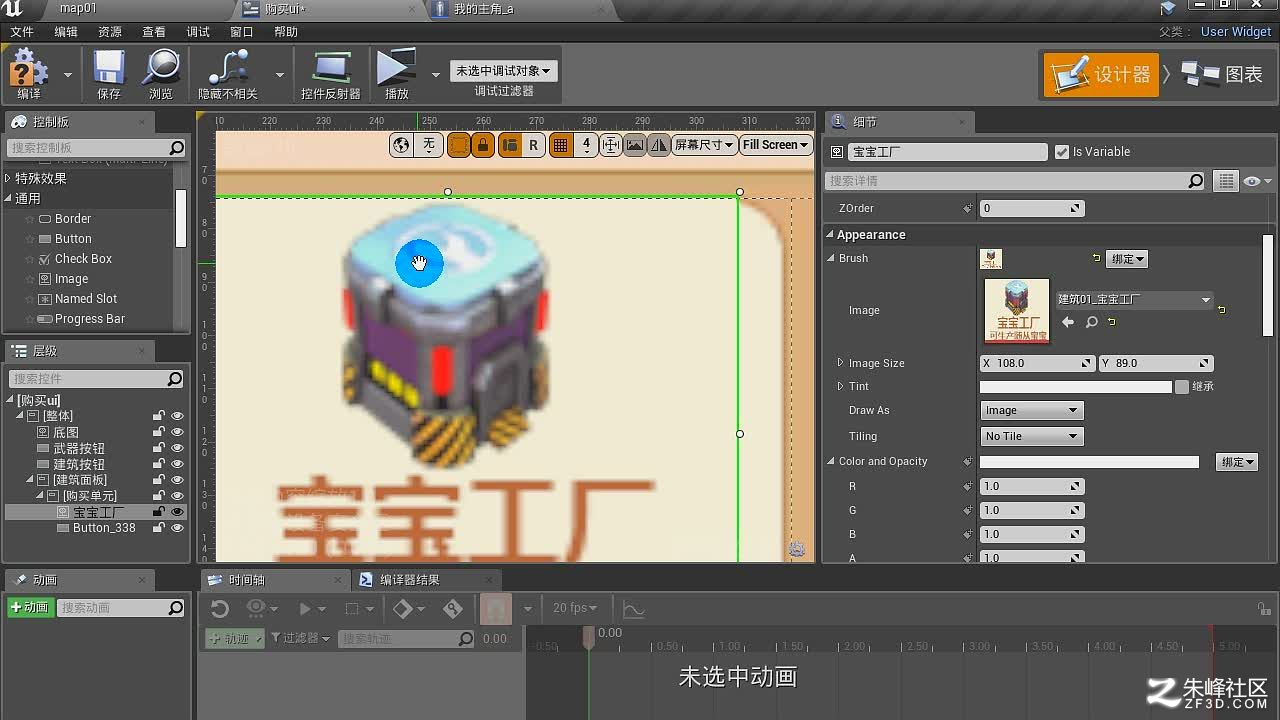Open the 文件 menu
The image size is (1280, 720).
pos(22,32)
